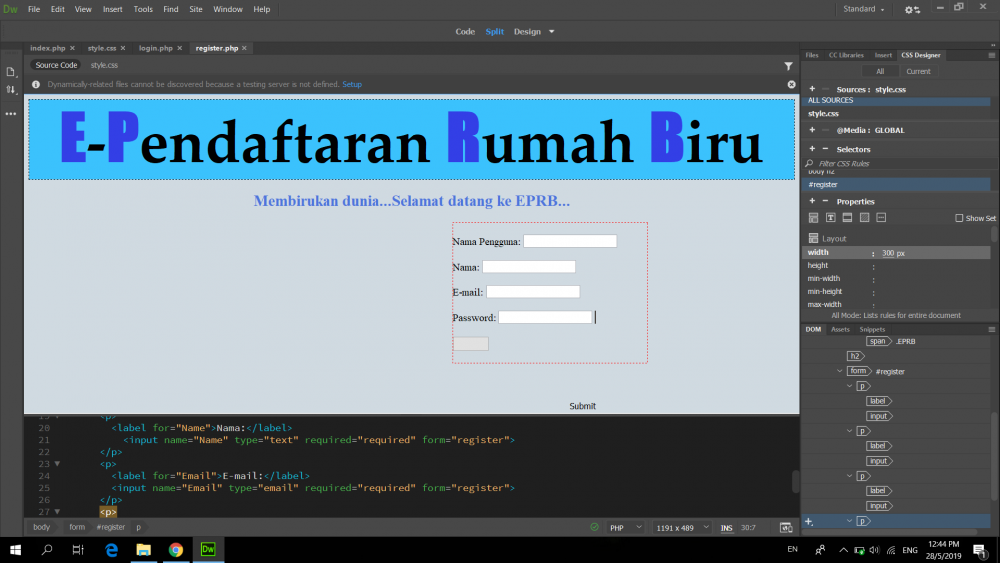This screenshot has height=563, width=1000.
Task: Add a CSS property with plus icon
Action: [812, 201]
